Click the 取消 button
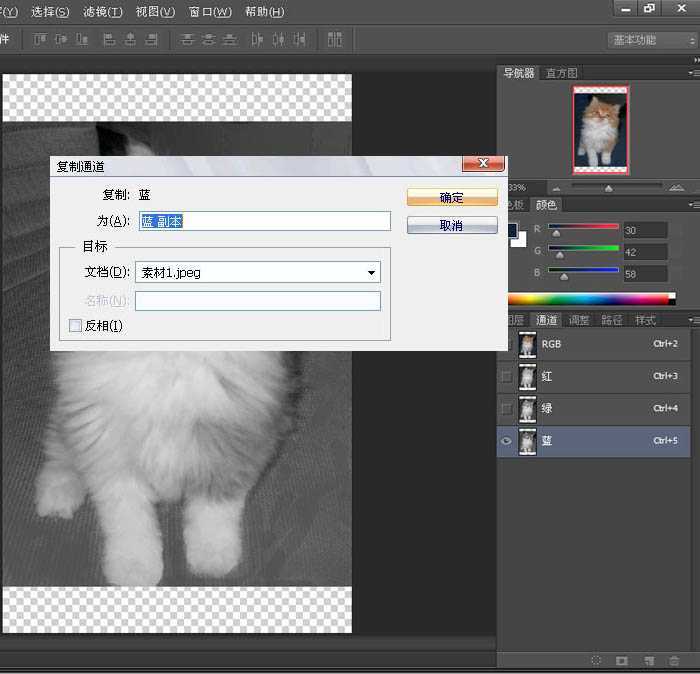The image size is (700, 674). point(452,226)
